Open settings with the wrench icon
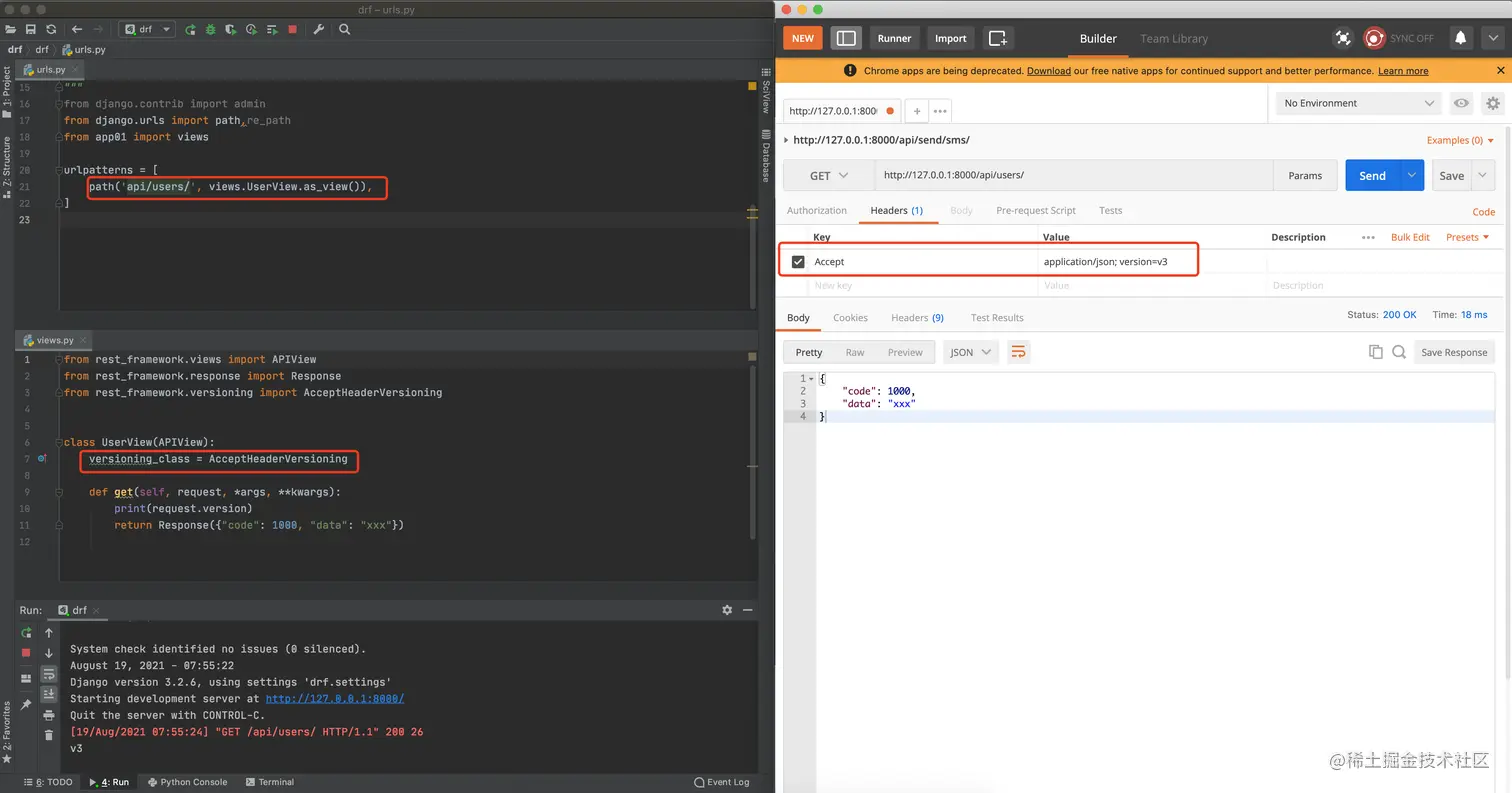 pyautogui.click(x=319, y=30)
